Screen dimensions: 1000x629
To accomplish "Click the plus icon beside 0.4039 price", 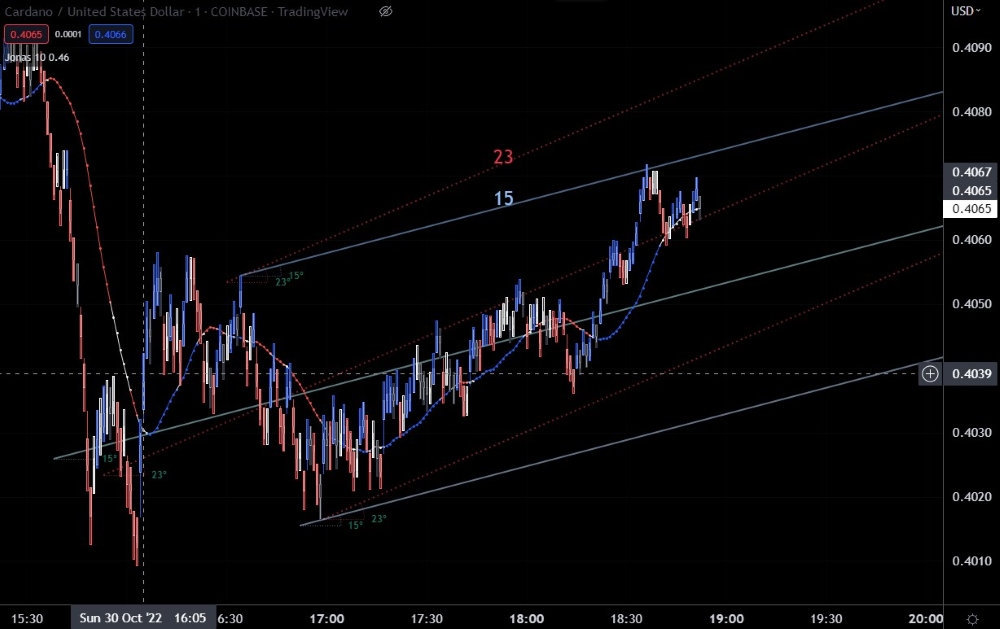I will tap(930, 374).
